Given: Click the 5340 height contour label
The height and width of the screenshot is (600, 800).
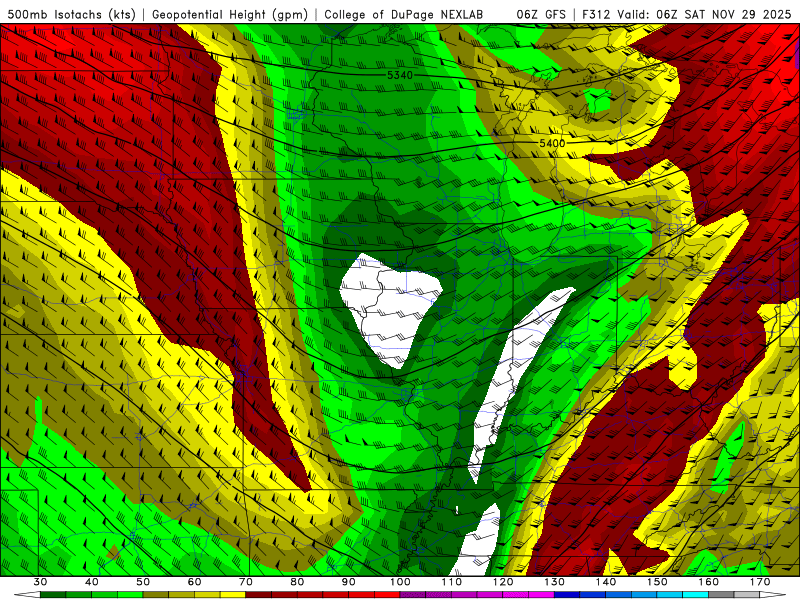Looking at the screenshot, I should click(x=399, y=76).
